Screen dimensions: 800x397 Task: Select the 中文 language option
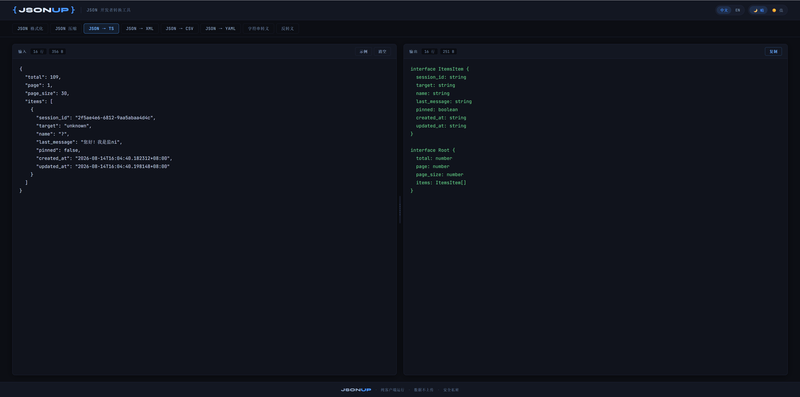(723, 10)
